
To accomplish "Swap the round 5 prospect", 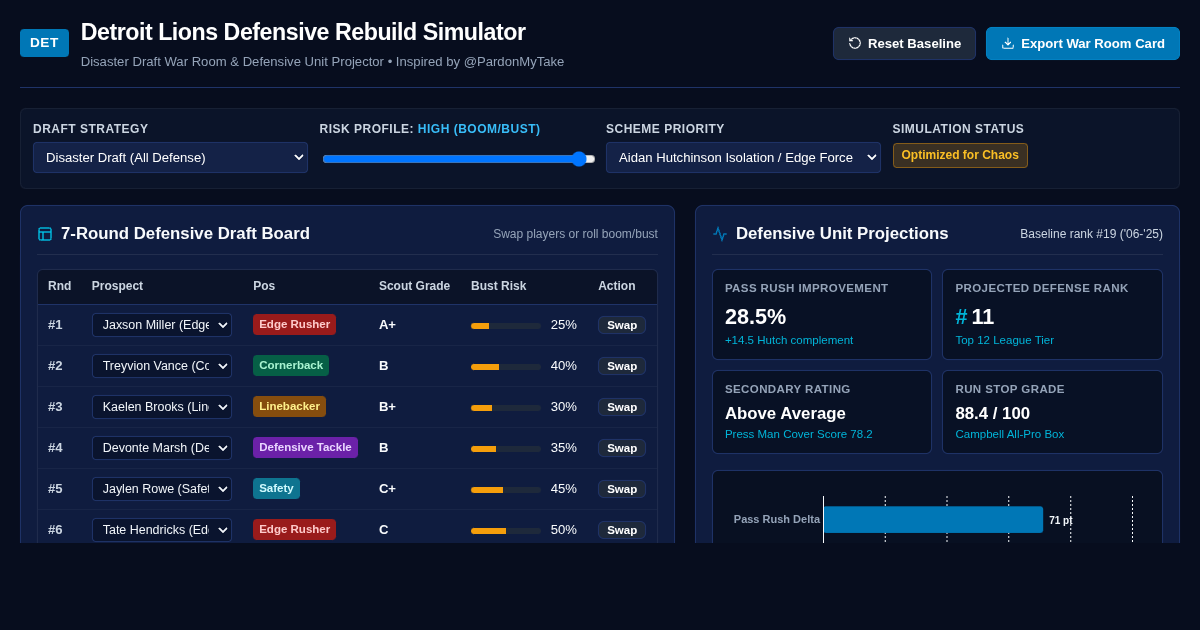I will click(x=622, y=489).
